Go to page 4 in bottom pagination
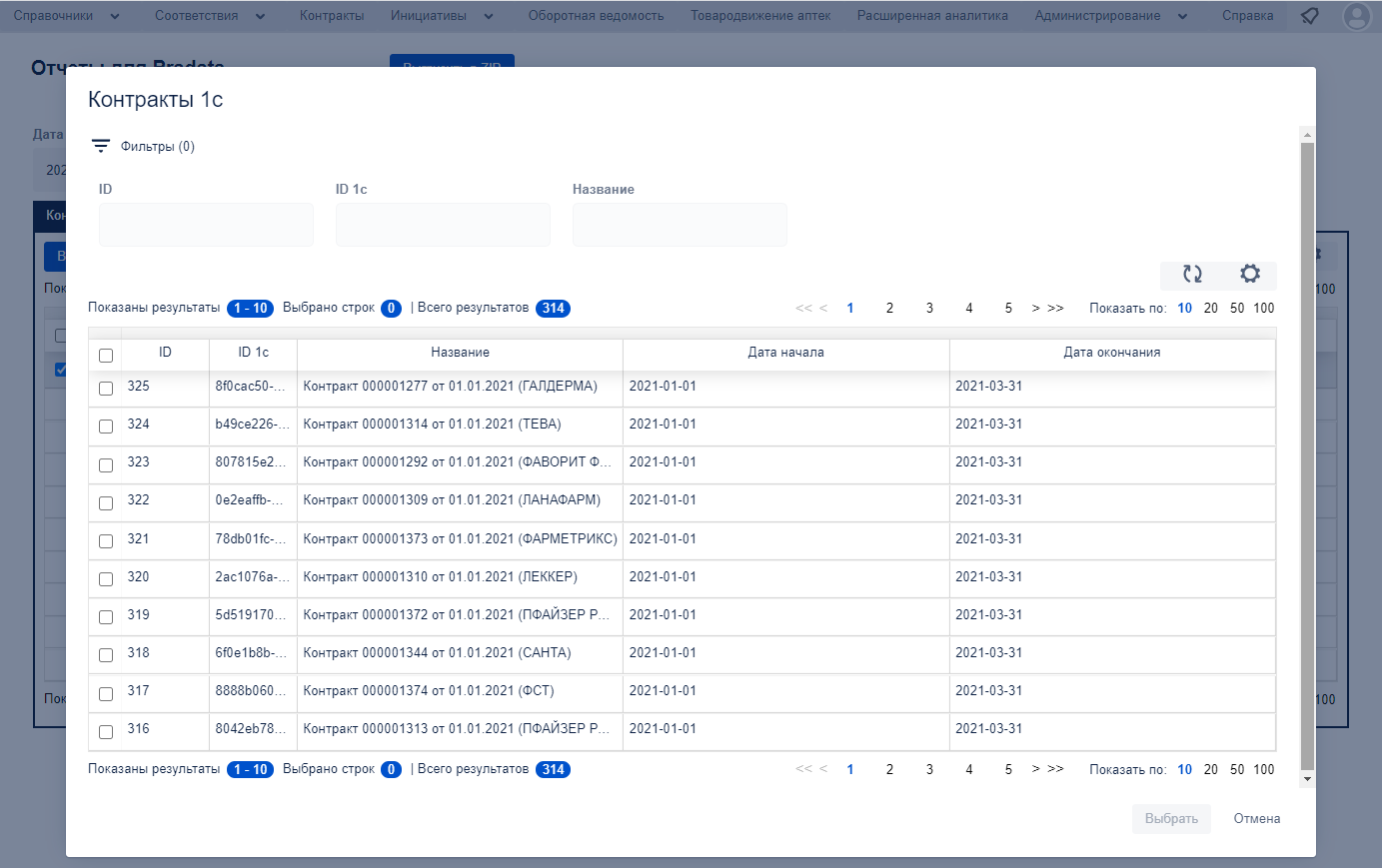This screenshot has height=868, width=1382. point(968,769)
